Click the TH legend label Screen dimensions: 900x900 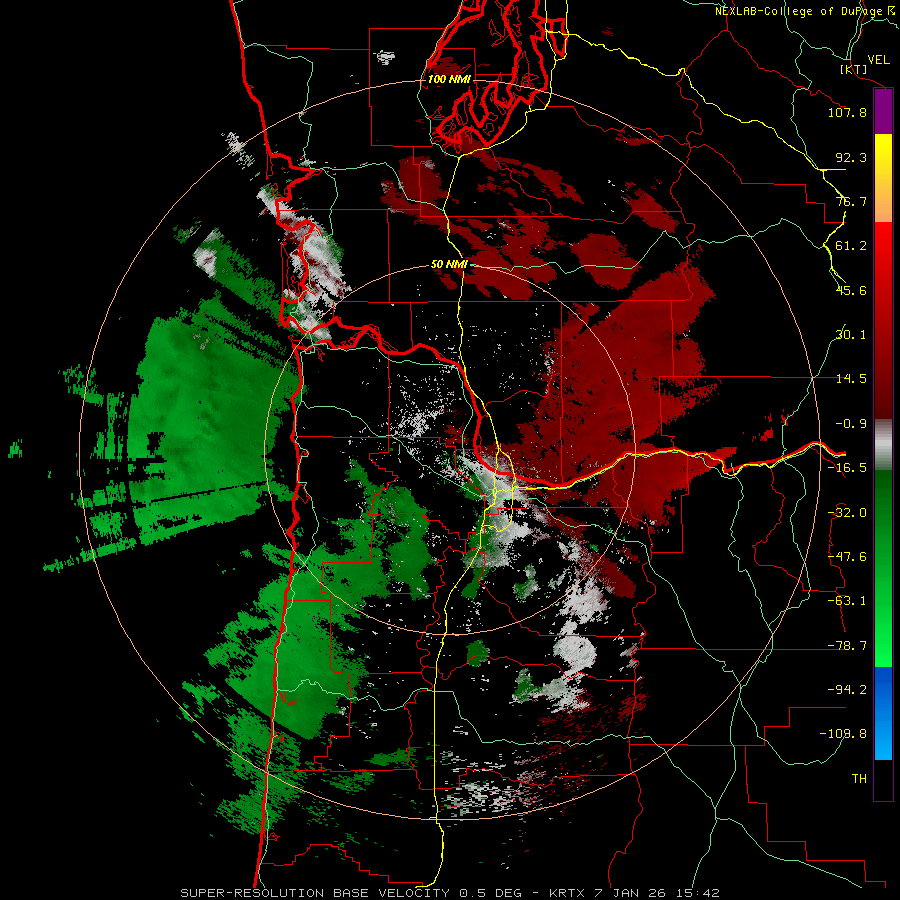point(859,779)
